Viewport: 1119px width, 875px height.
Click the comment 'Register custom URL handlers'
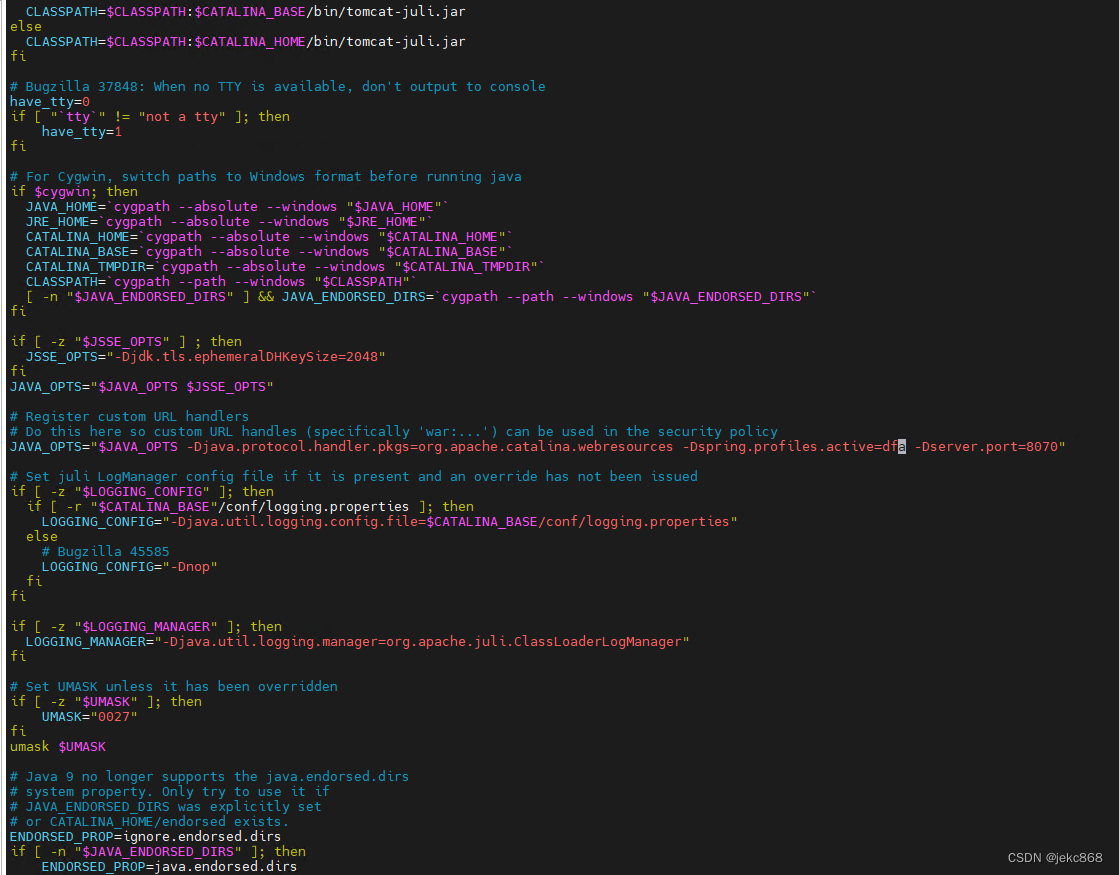[129, 417]
